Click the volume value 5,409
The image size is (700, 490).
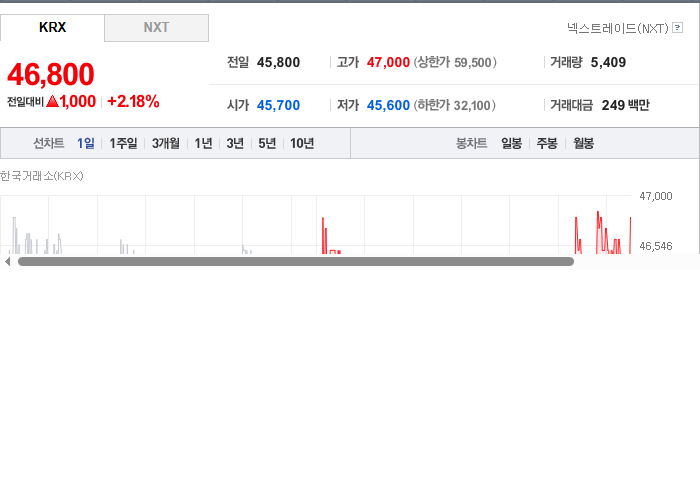pos(608,62)
